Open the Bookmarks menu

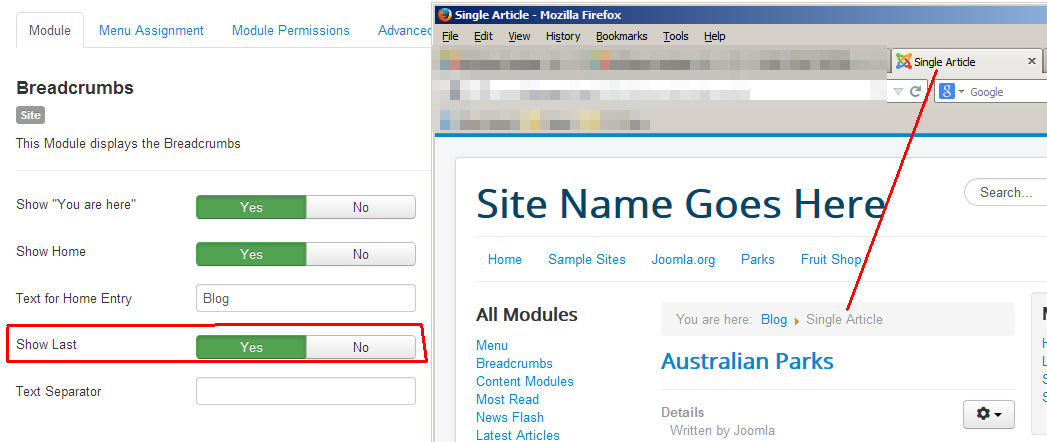[x=621, y=36]
